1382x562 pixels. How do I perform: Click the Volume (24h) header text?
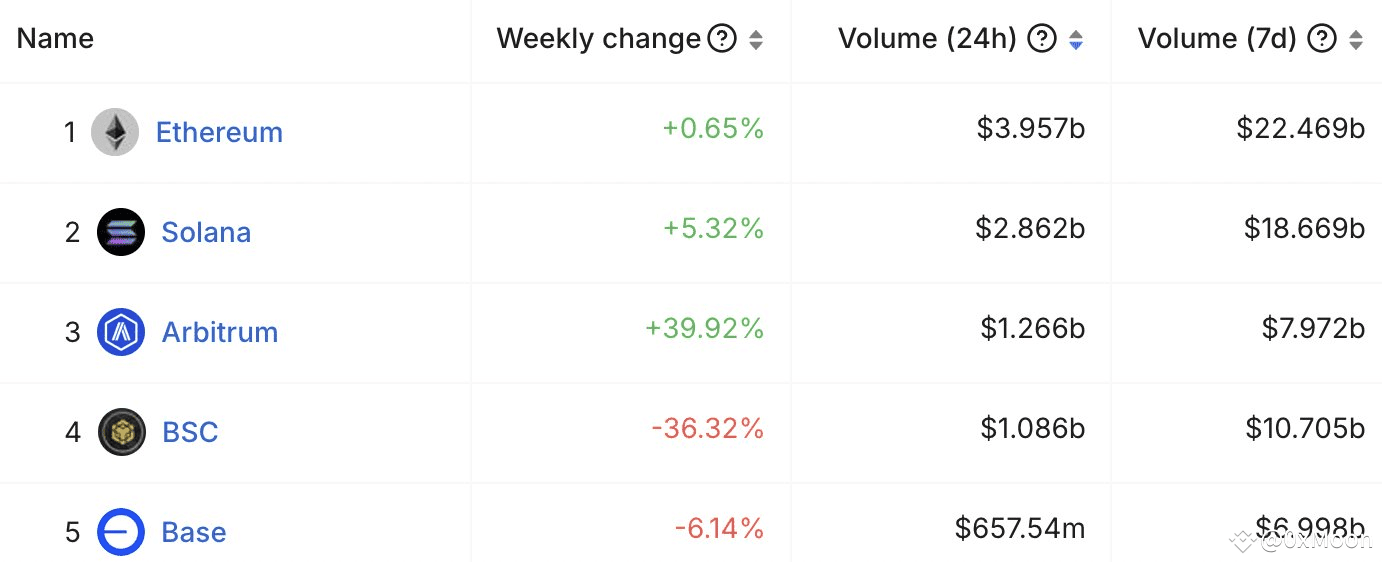coord(927,39)
